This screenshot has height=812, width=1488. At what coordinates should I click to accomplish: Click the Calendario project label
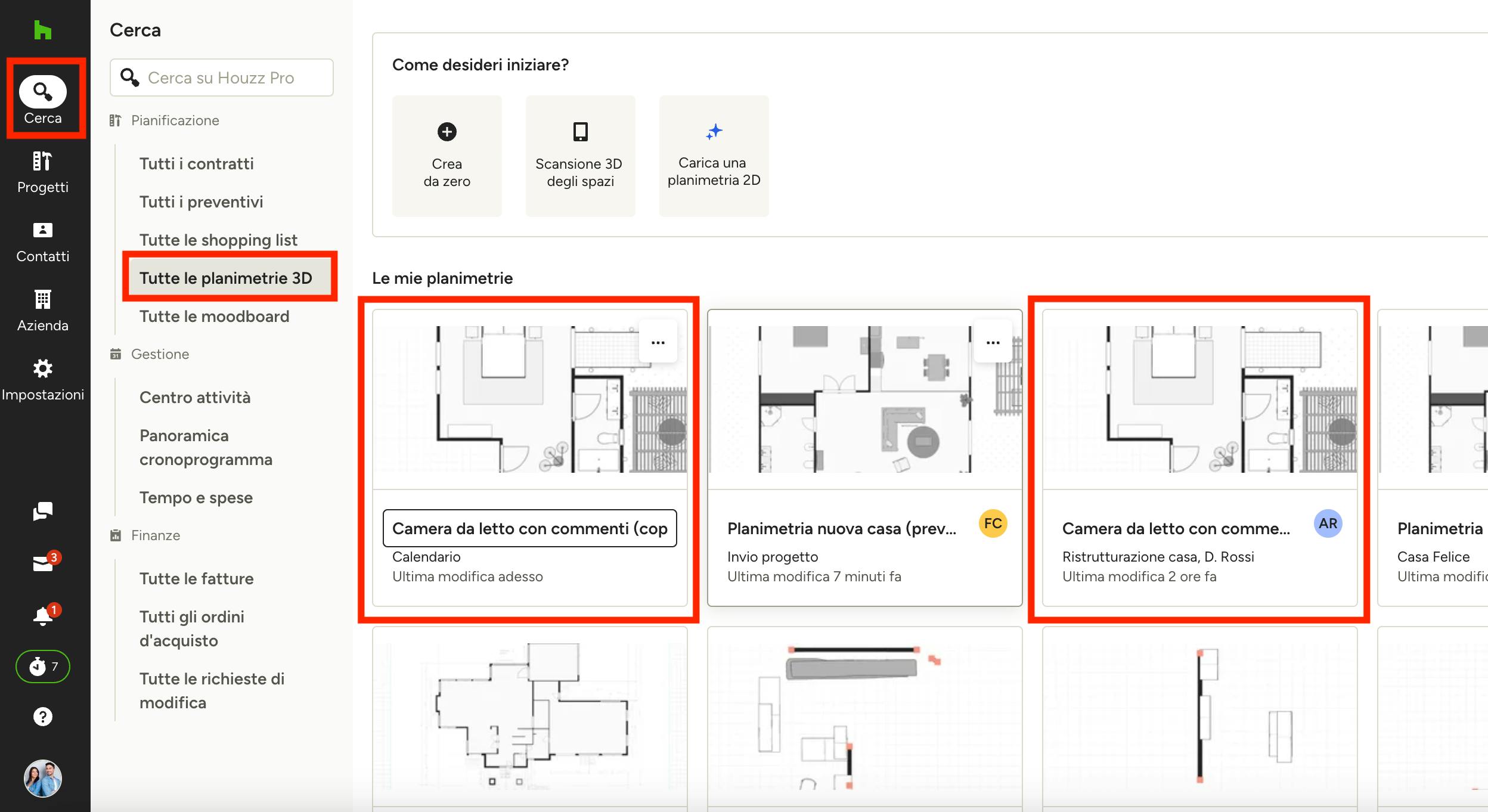[x=426, y=557]
